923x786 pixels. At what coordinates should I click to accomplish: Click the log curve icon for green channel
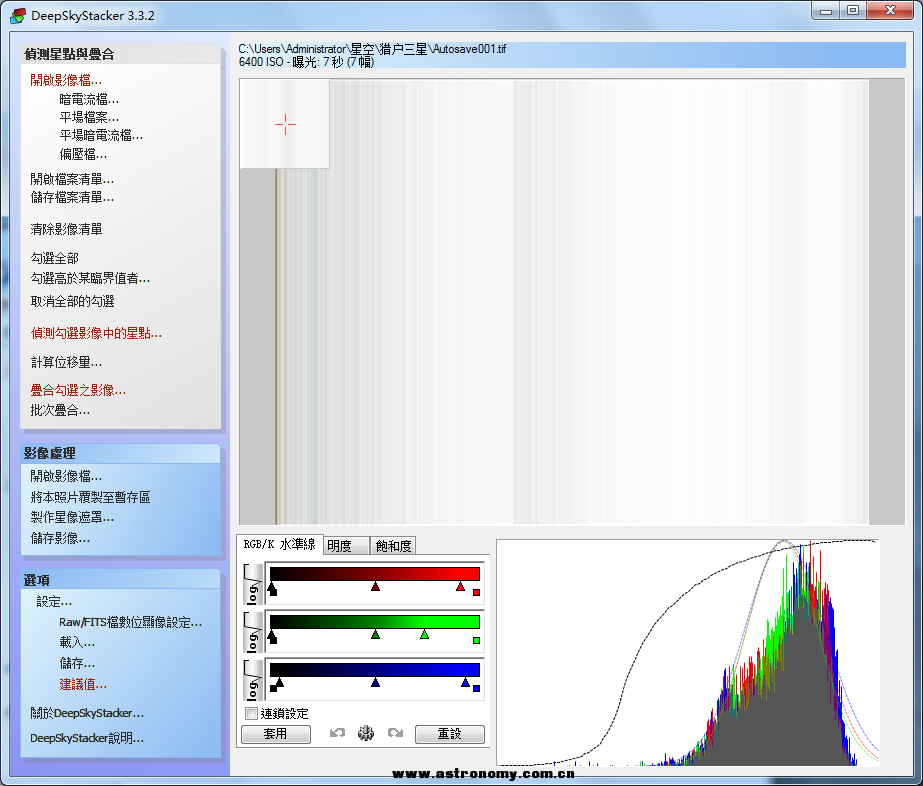tap(253, 632)
